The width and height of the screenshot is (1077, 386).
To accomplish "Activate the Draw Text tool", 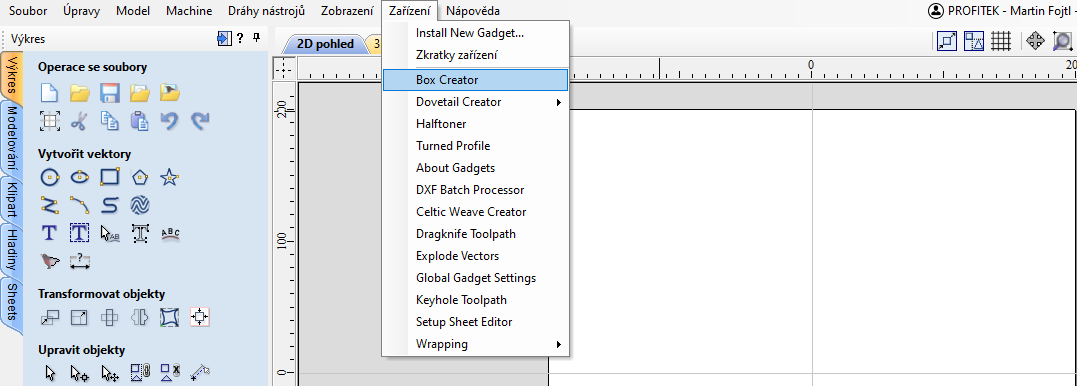I will point(49,233).
